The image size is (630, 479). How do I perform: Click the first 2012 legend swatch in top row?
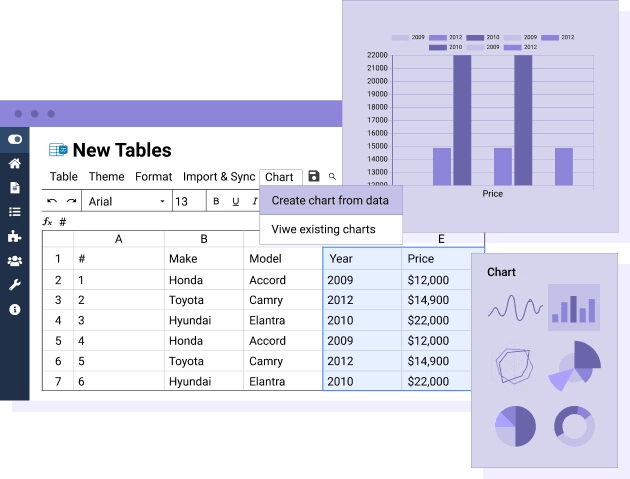tap(438, 37)
